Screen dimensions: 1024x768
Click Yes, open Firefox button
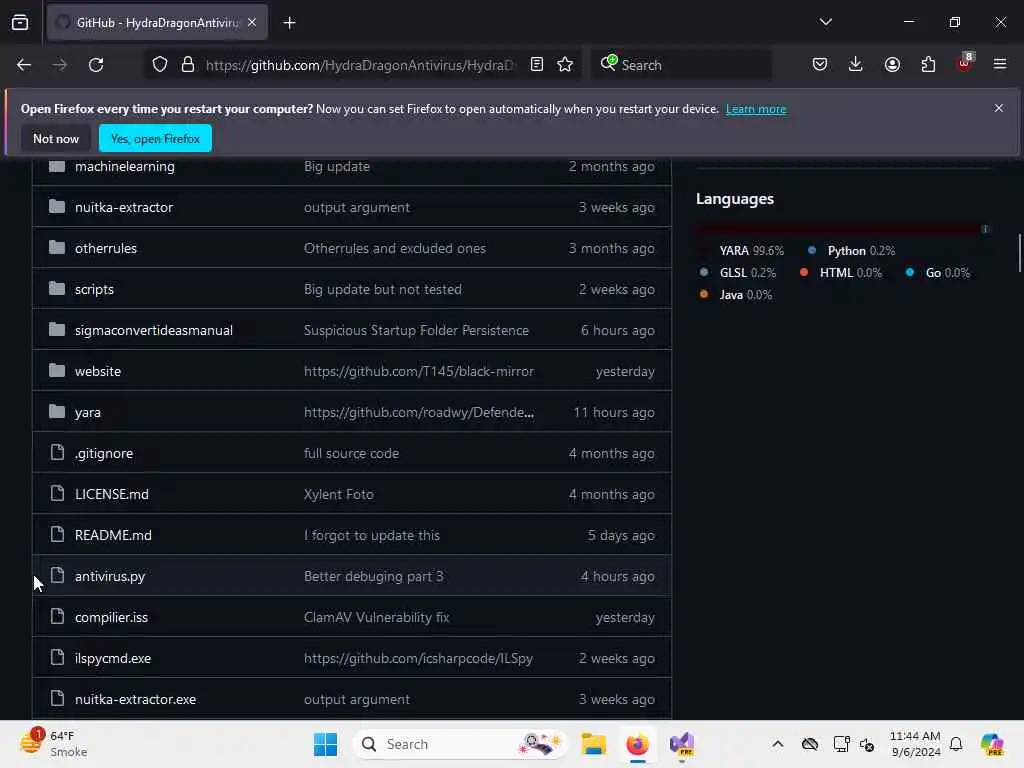coord(155,138)
